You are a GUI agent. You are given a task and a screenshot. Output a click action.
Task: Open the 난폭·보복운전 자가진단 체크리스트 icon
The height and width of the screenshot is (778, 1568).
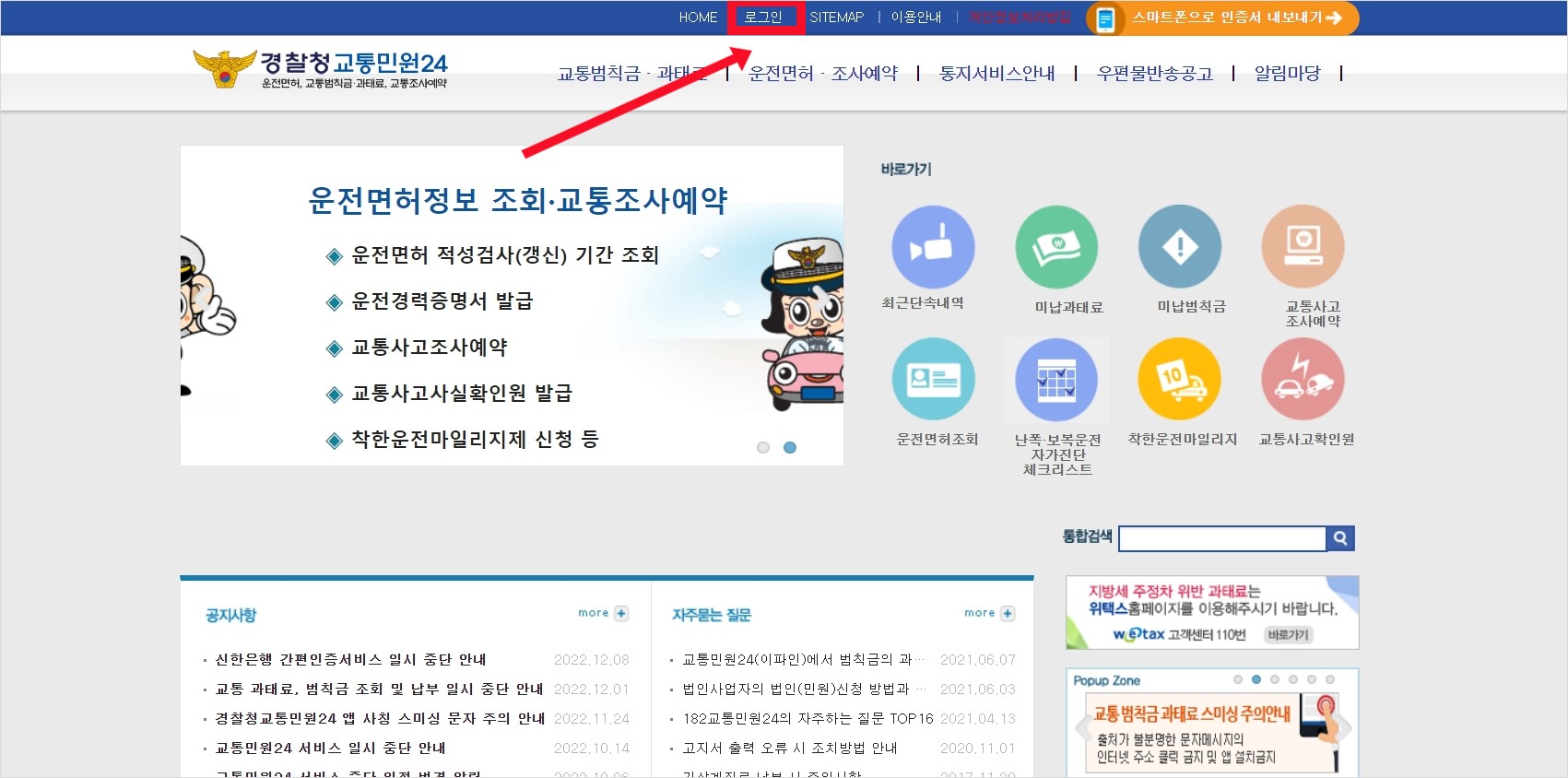[1056, 379]
